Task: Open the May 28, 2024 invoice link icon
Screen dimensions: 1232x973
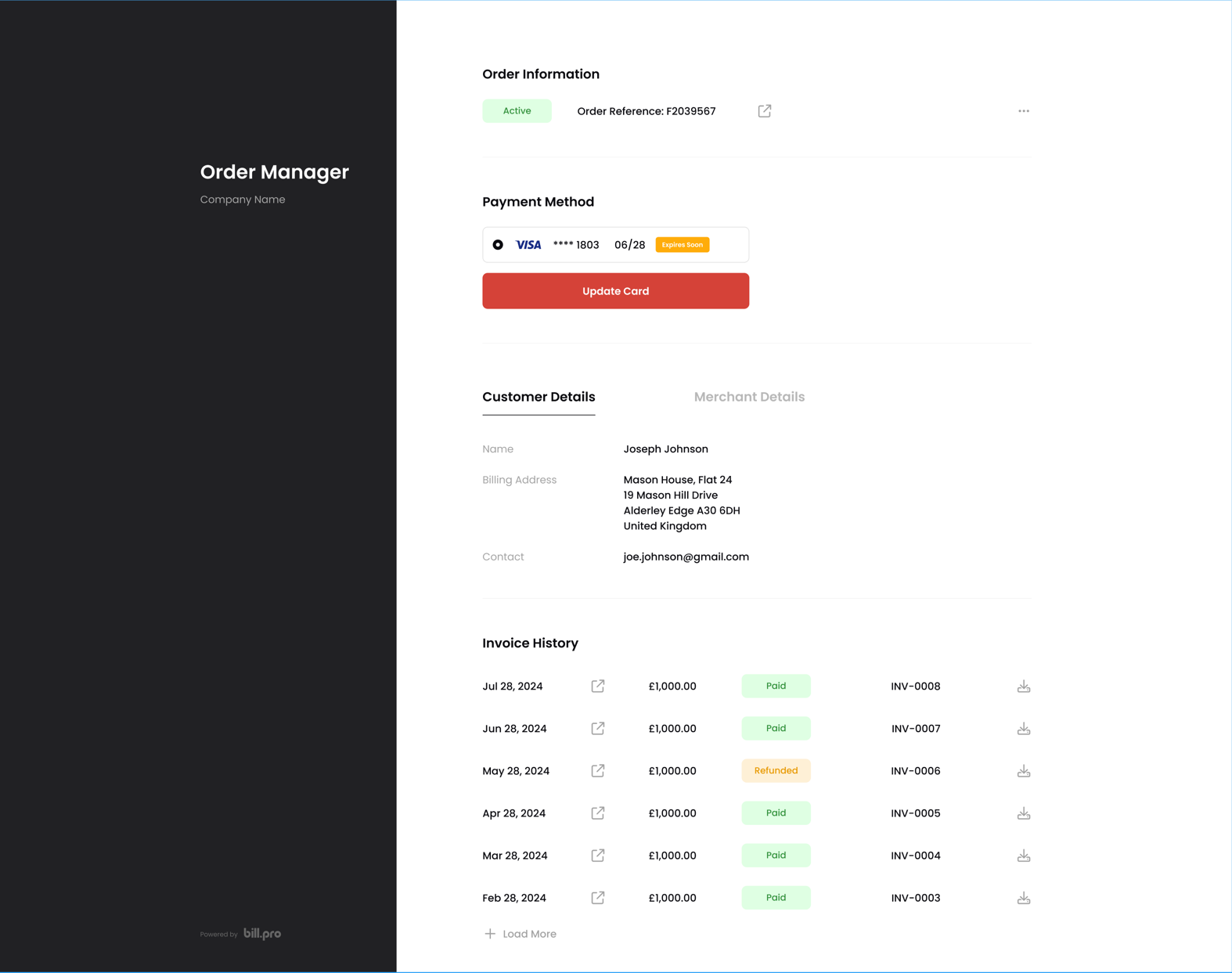Action: [598, 770]
